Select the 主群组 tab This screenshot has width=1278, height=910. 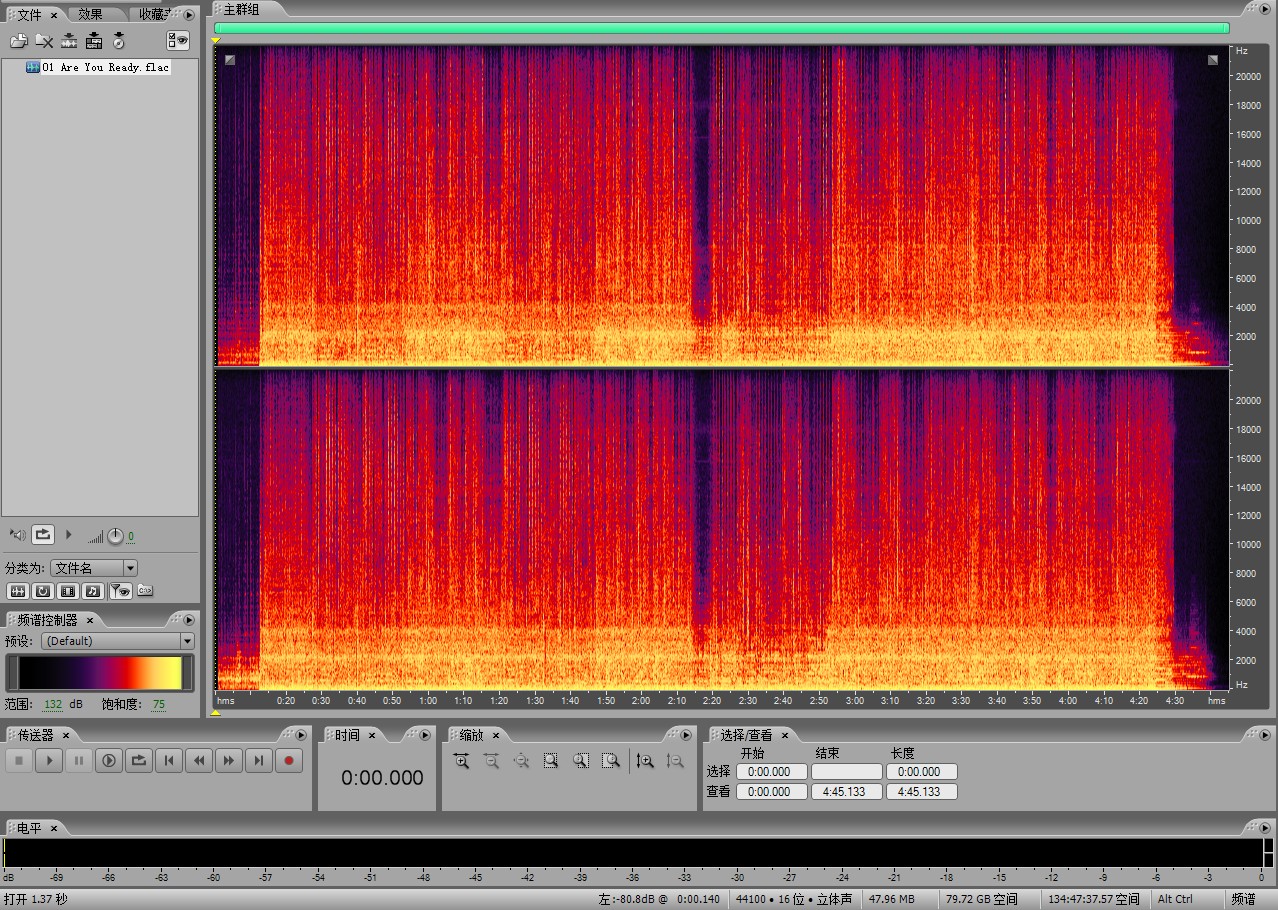point(240,9)
